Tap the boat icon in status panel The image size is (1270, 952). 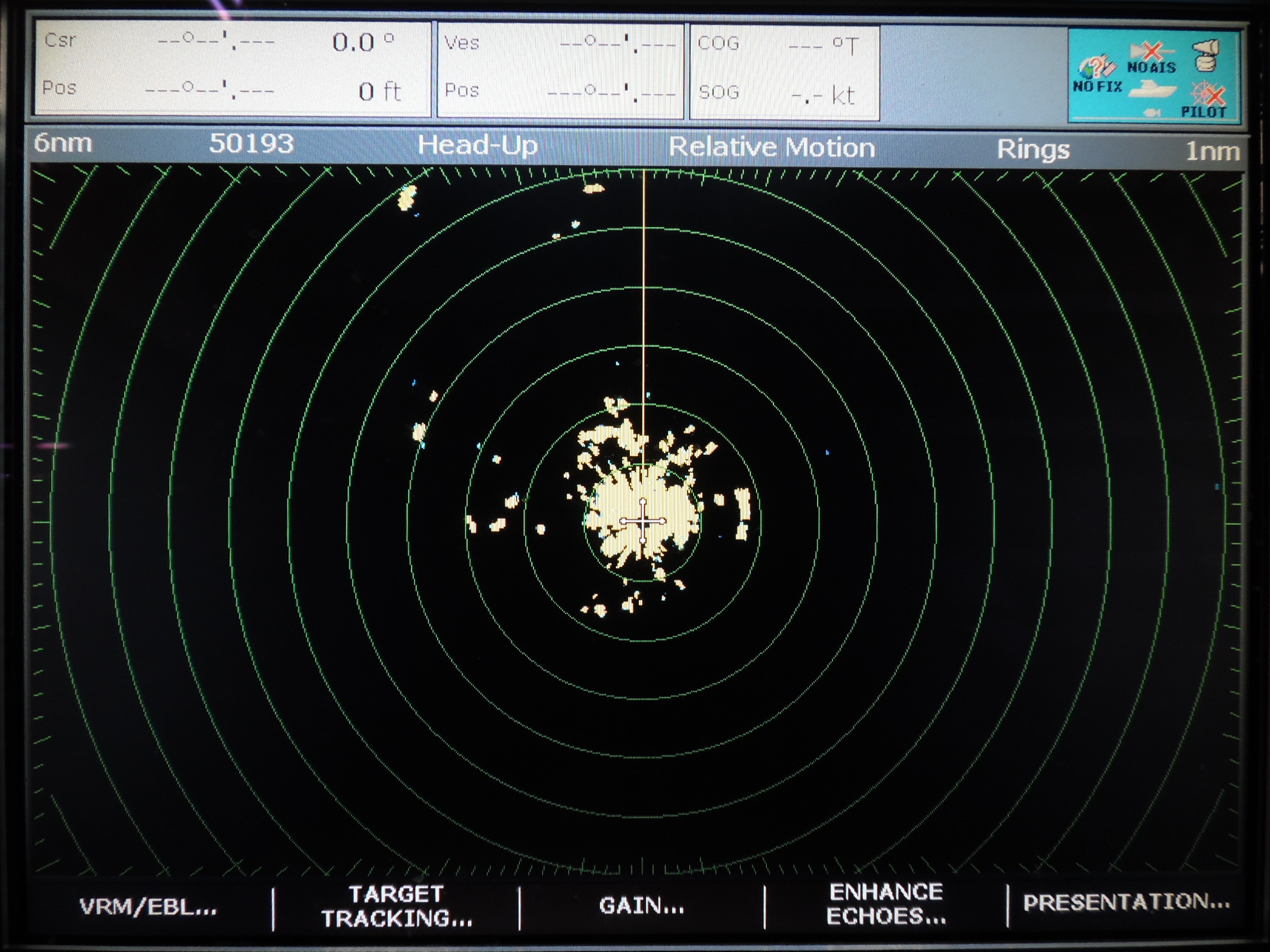(x=1152, y=89)
